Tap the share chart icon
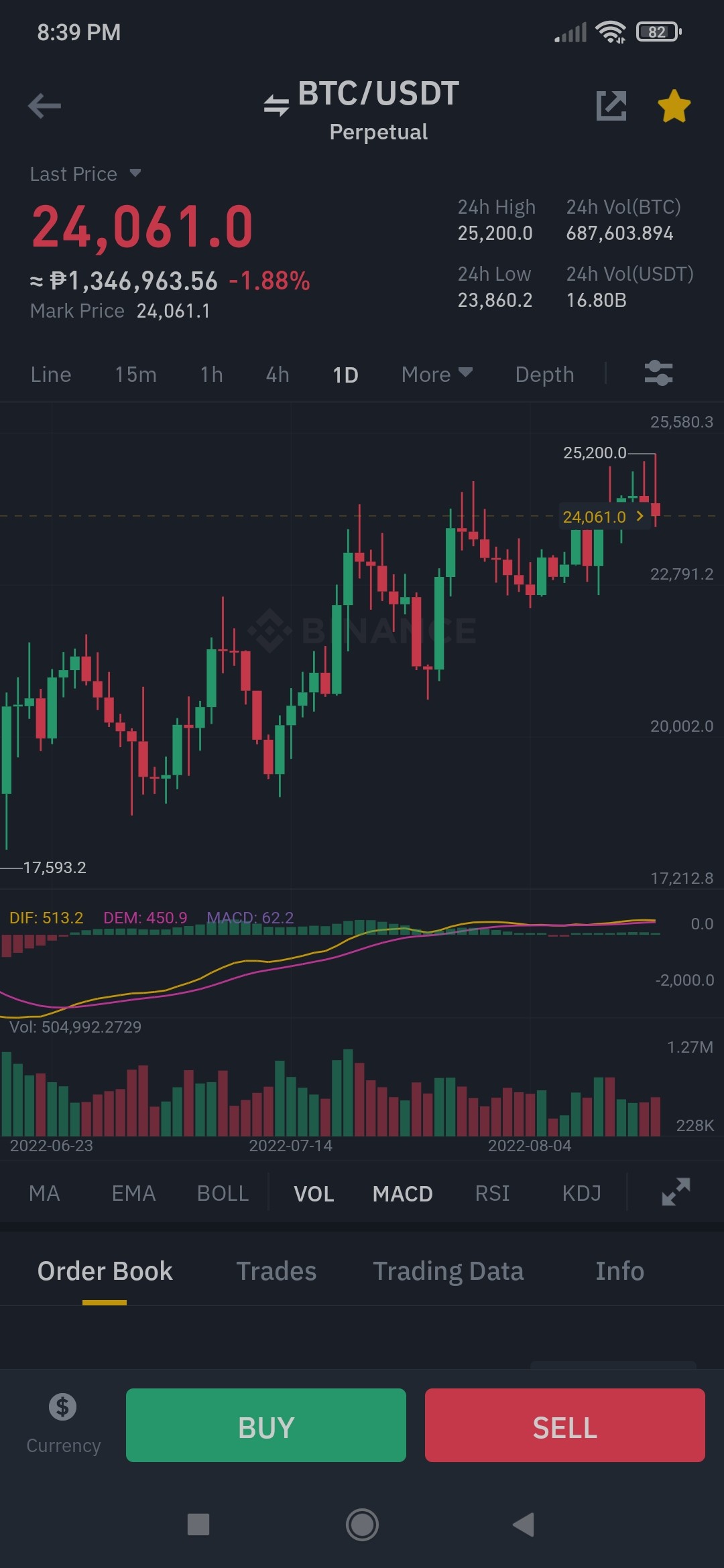The image size is (724, 1568). click(611, 106)
